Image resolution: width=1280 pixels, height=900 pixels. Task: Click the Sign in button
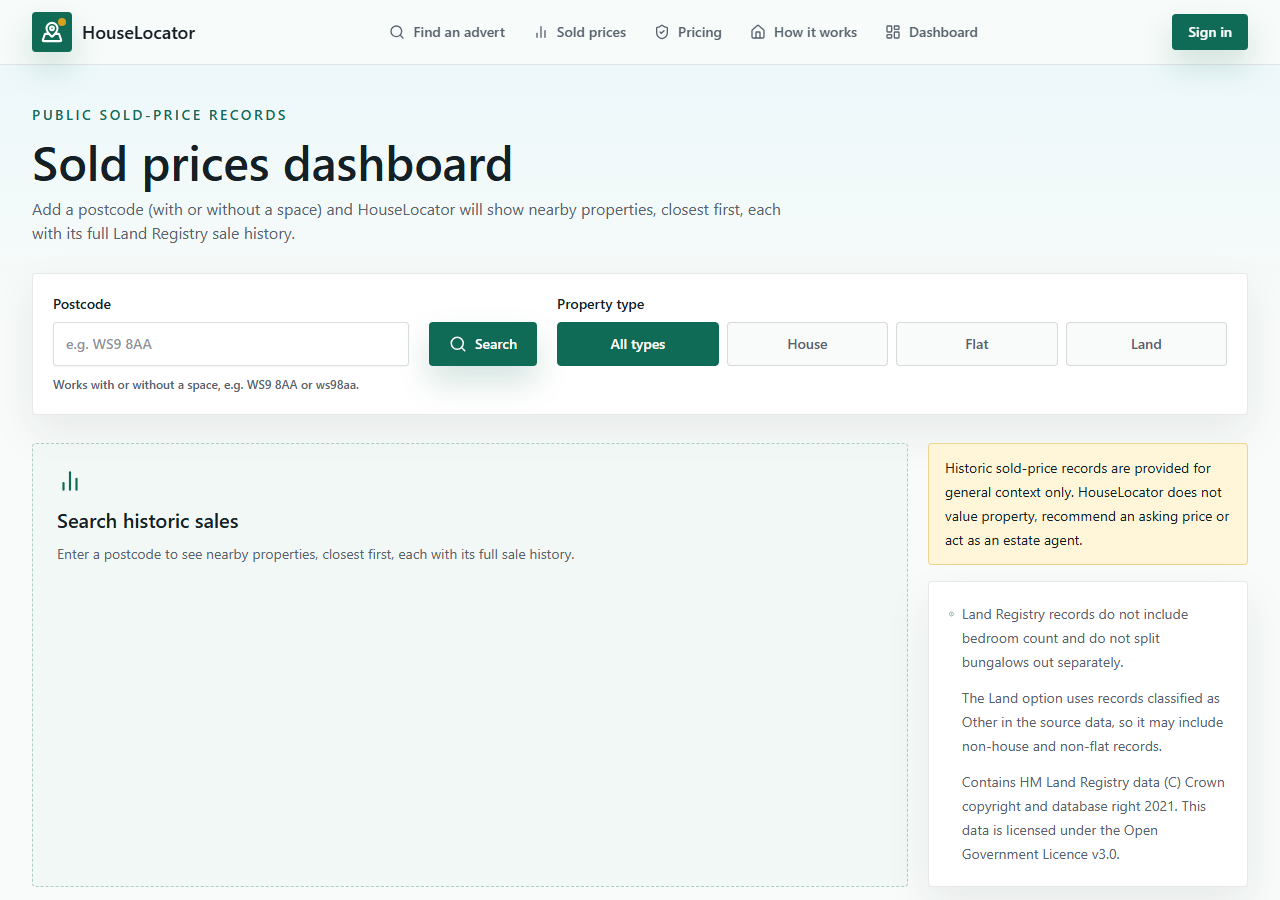click(x=1210, y=32)
